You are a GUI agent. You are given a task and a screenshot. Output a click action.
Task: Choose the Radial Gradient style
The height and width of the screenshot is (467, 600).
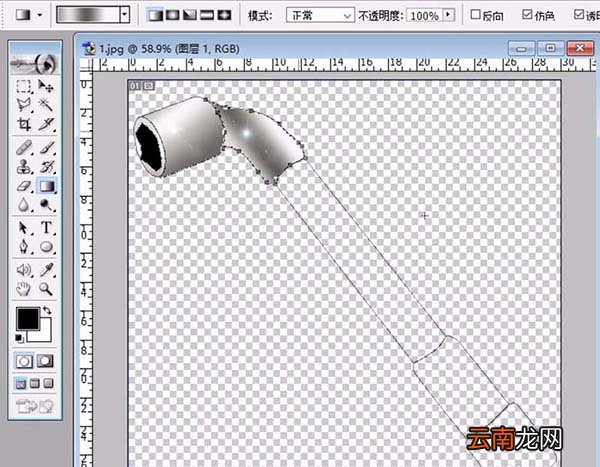pos(173,15)
